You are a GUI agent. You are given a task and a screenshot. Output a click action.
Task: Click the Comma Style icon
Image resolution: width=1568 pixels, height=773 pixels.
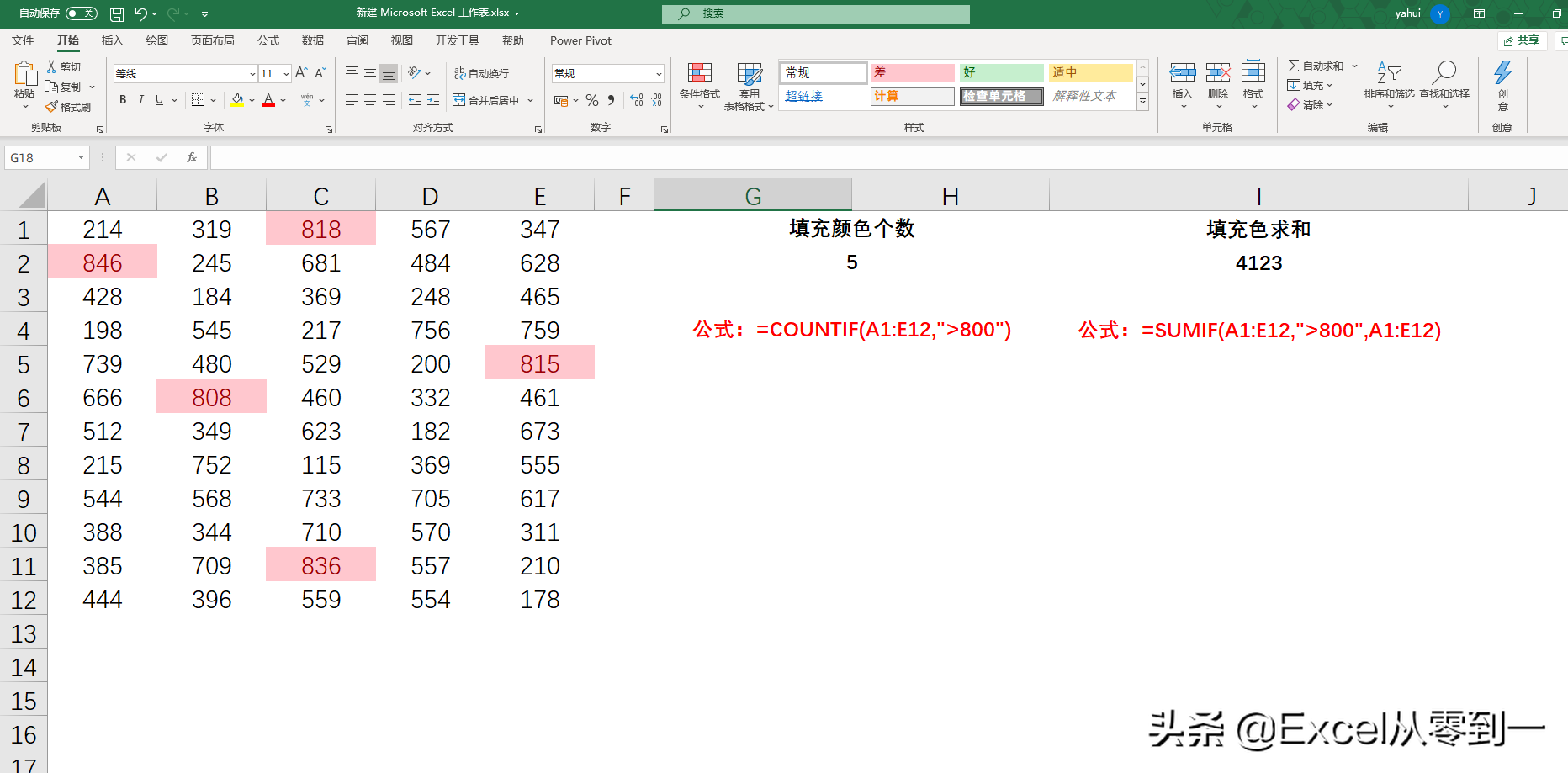tap(612, 100)
